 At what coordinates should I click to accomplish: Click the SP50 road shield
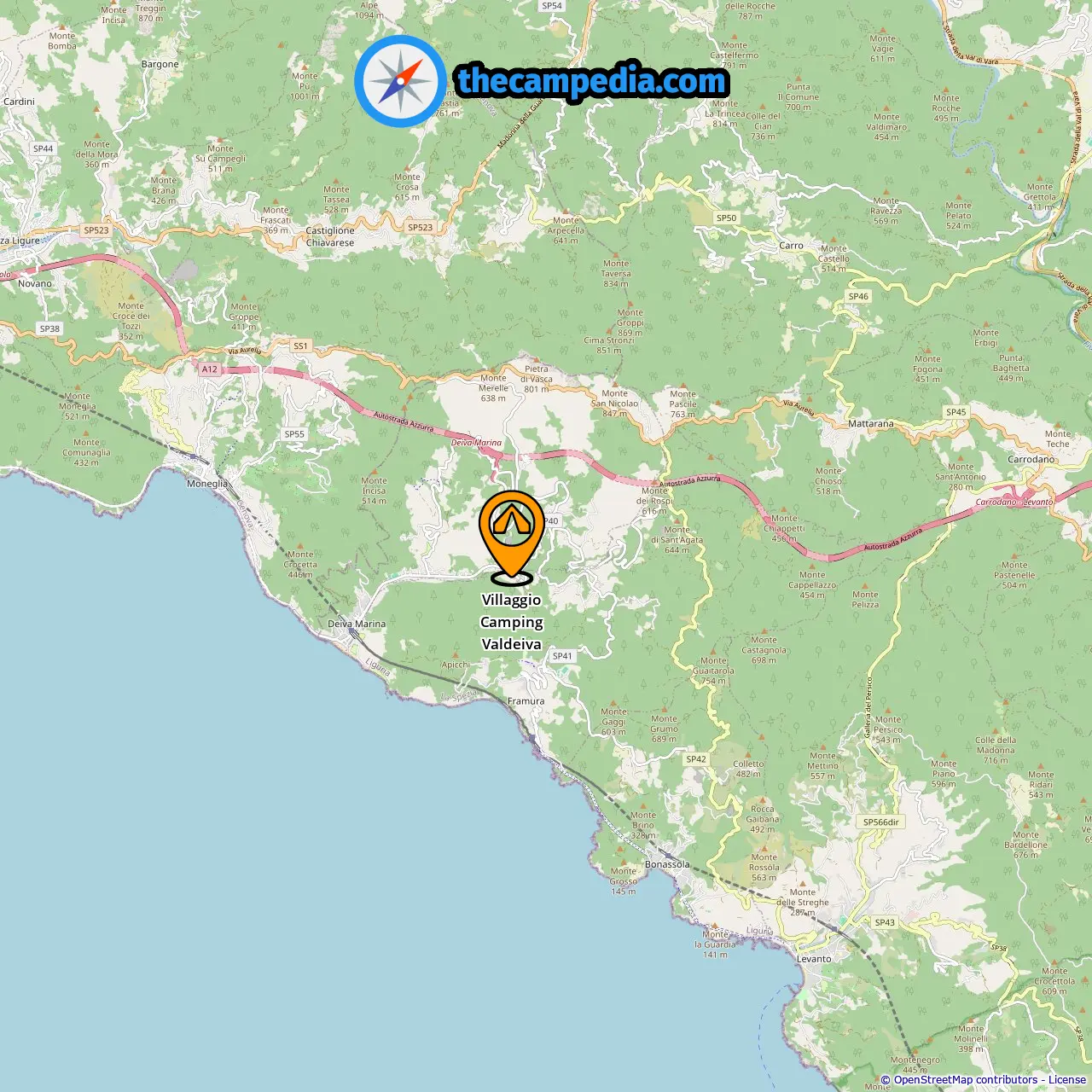click(x=726, y=218)
